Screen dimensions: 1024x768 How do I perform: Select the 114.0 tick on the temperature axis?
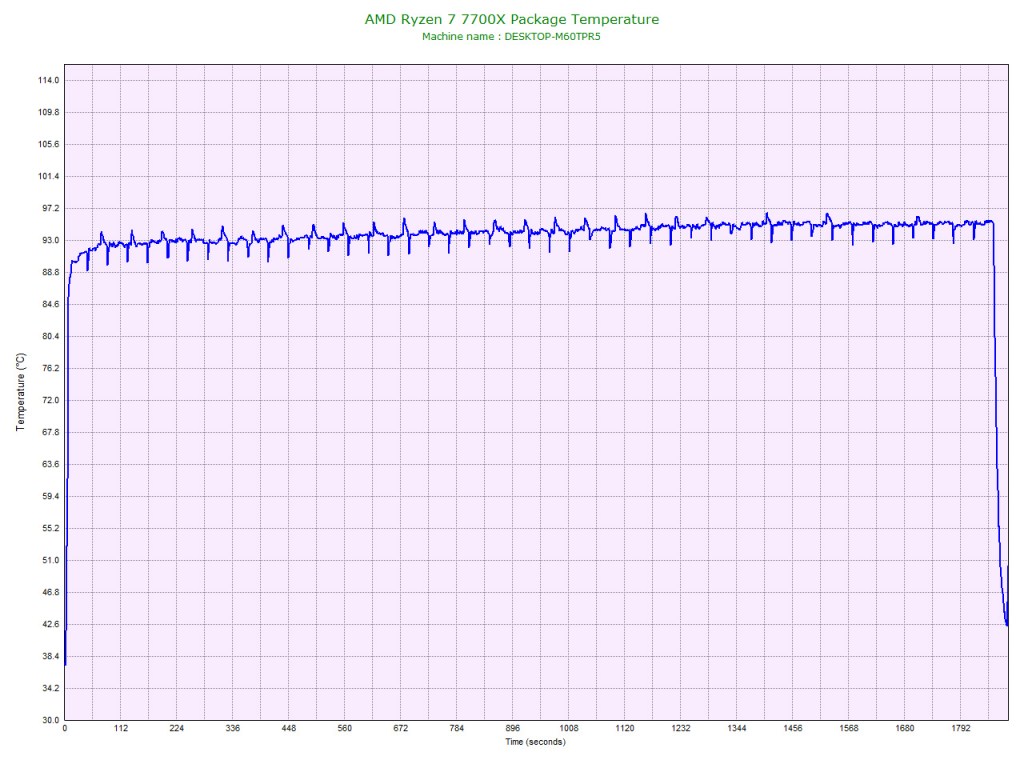48,80
